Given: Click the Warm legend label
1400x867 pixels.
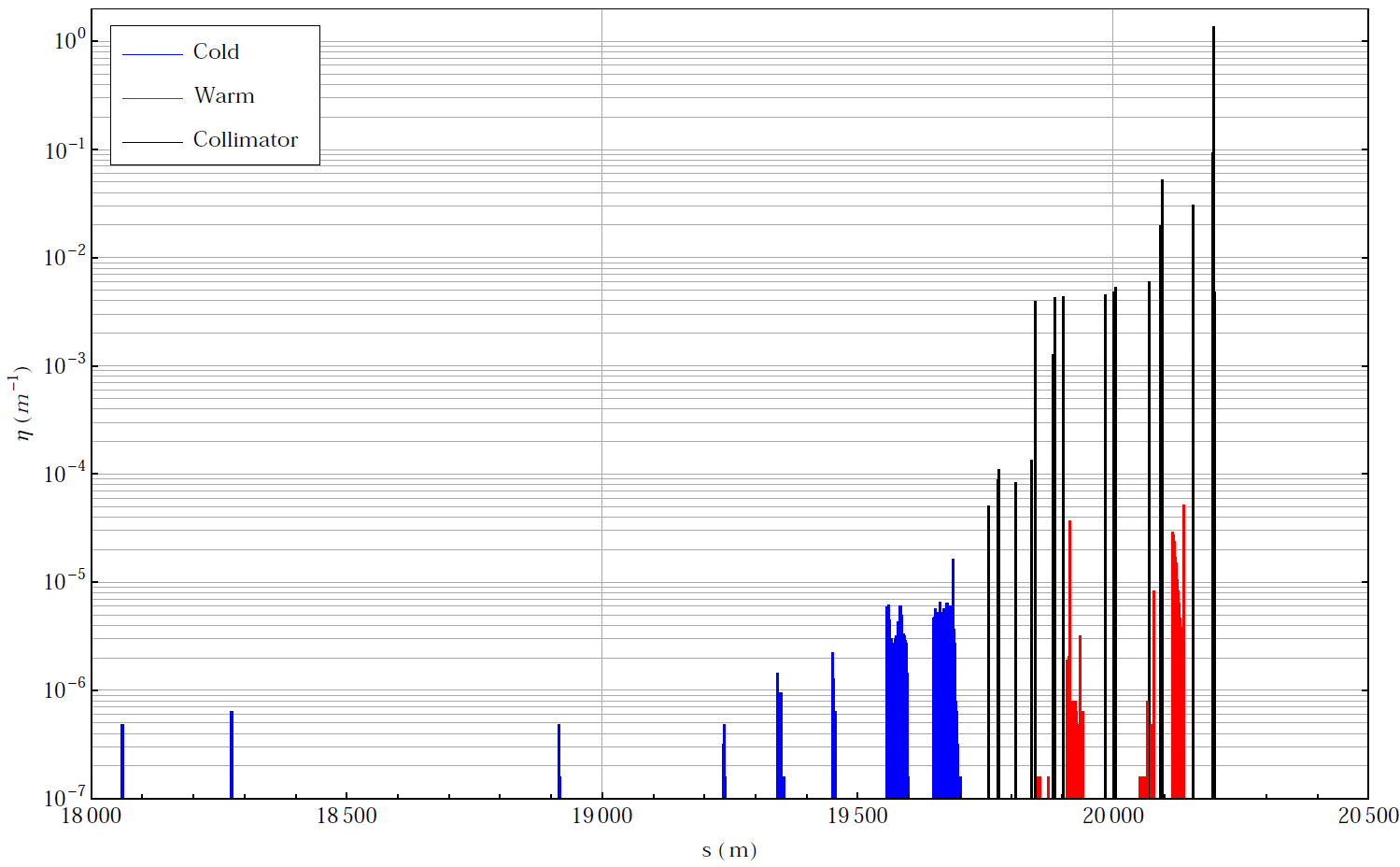Looking at the screenshot, I should point(224,96).
